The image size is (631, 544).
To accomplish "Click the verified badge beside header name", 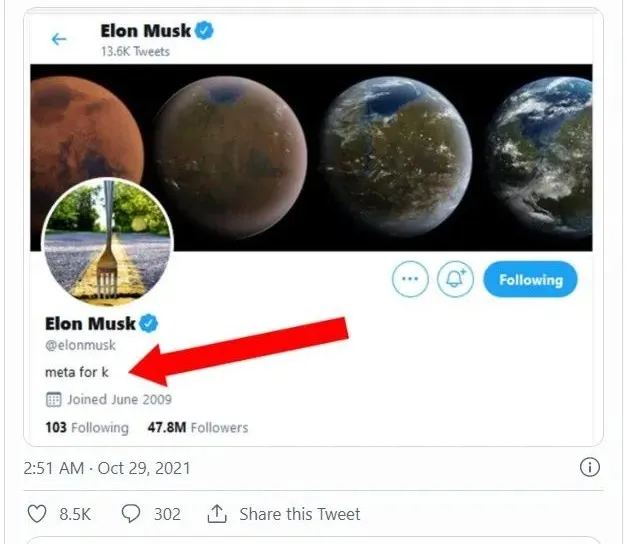I will coord(204,31).
